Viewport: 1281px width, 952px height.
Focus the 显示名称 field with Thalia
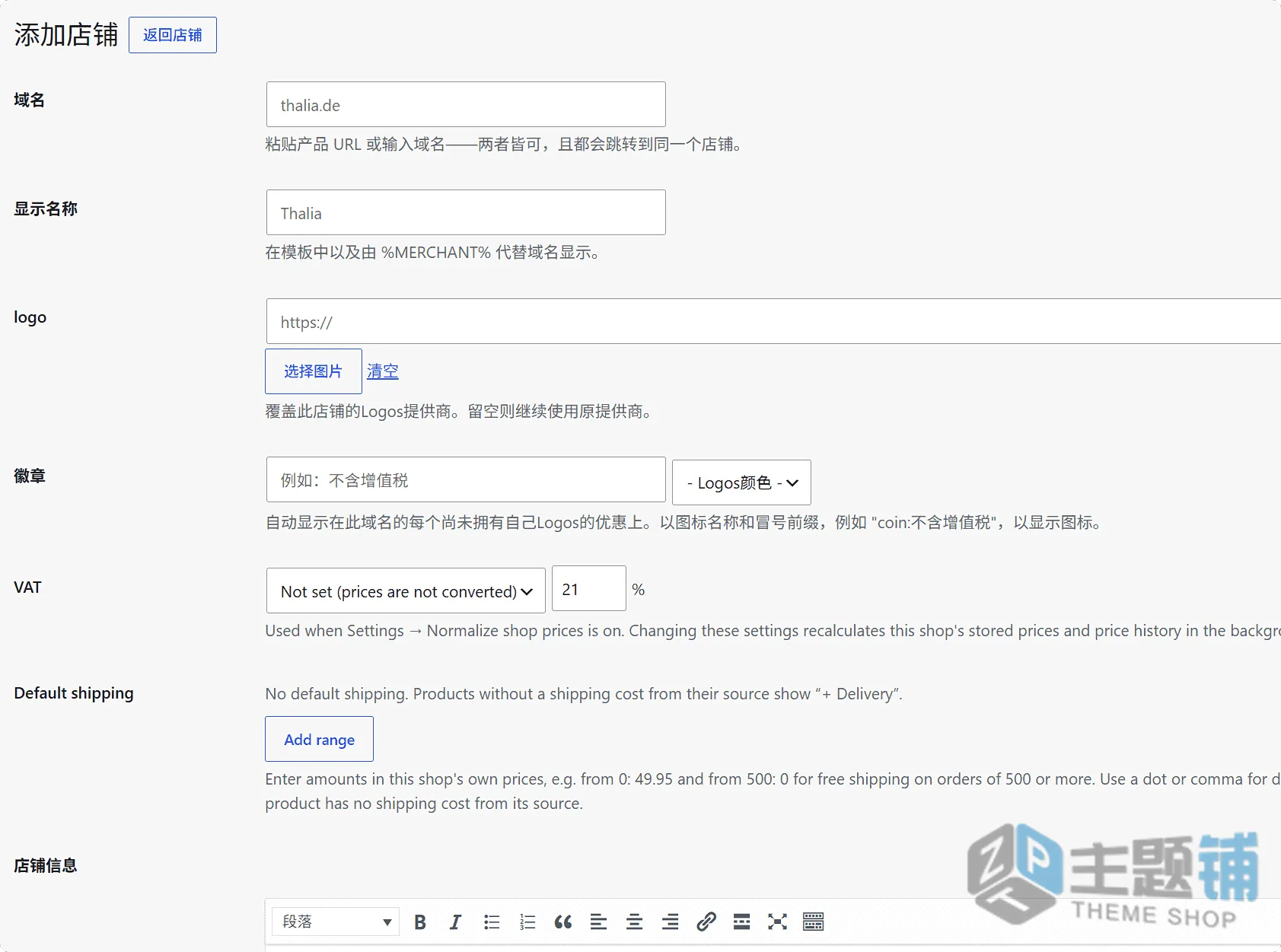tap(466, 212)
